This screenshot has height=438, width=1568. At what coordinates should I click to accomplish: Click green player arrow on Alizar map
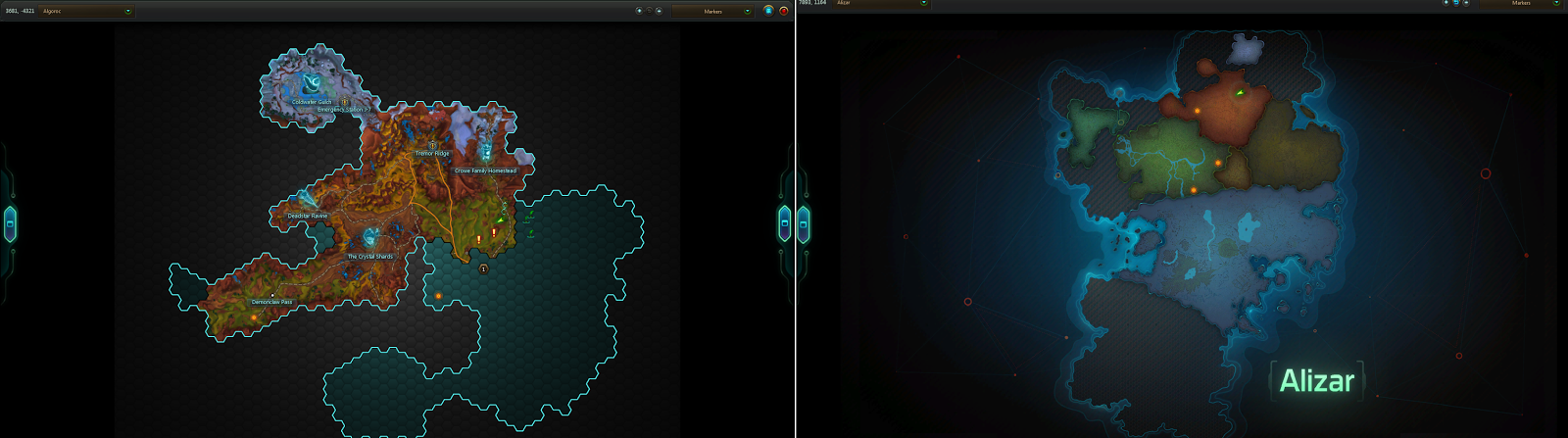click(1240, 93)
